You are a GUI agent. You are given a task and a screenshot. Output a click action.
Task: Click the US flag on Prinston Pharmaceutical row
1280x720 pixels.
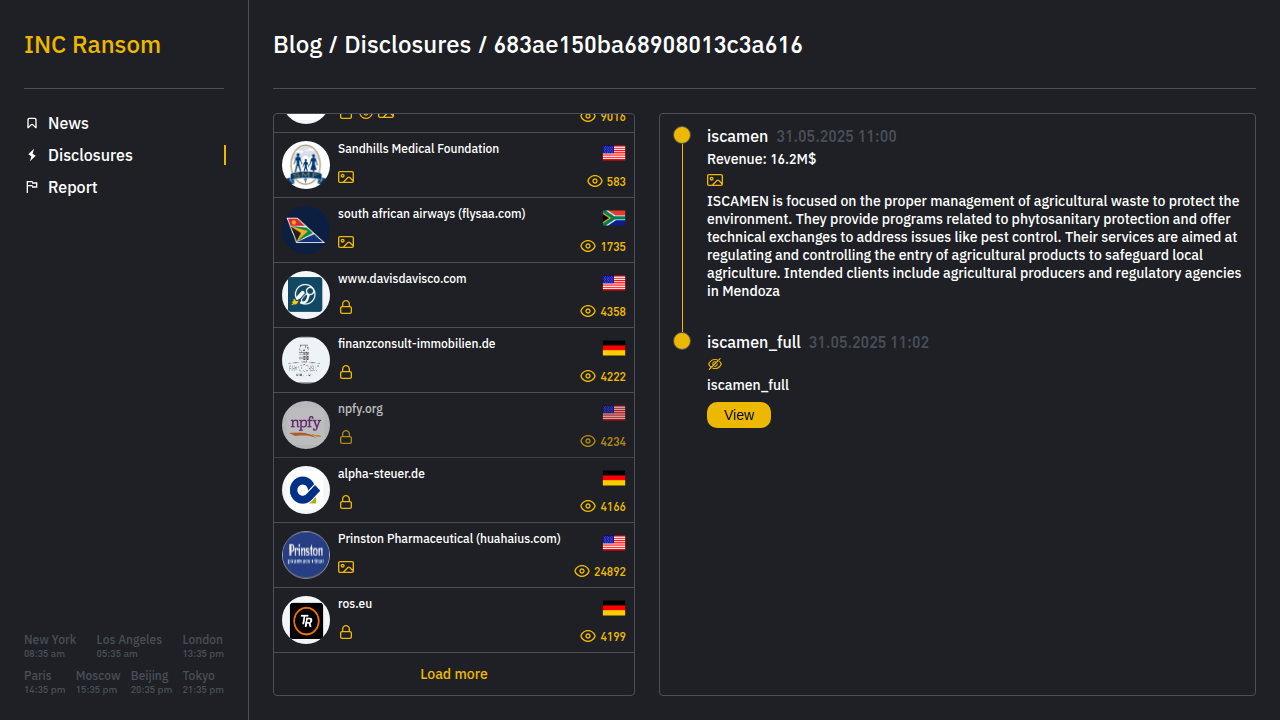pos(614,543)
